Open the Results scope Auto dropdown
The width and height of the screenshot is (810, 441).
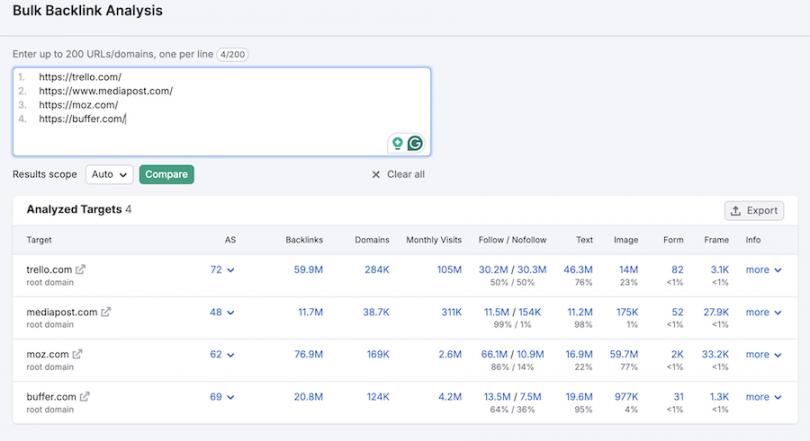(109, 175)
